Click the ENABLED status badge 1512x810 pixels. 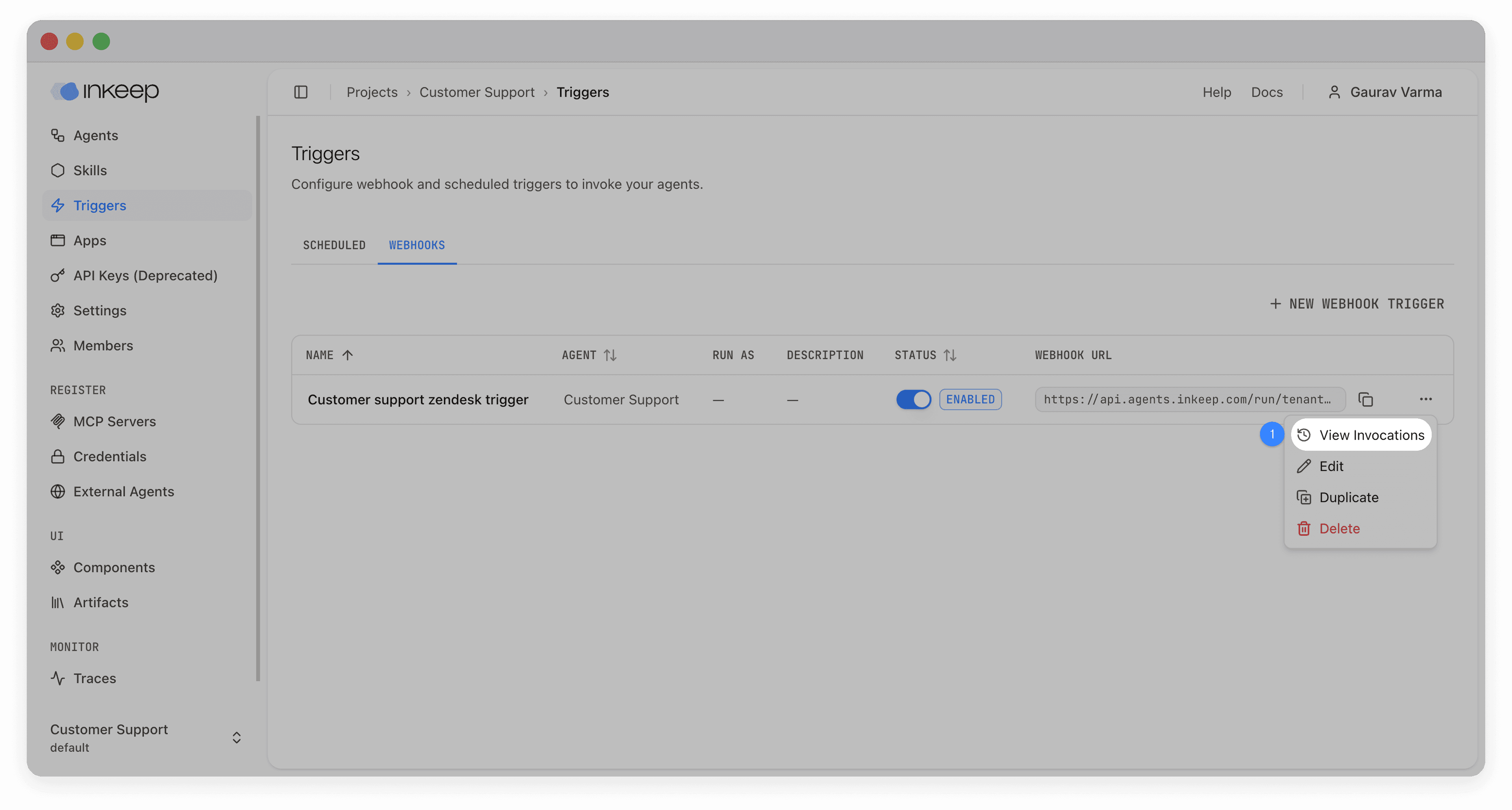click(970, 399)
